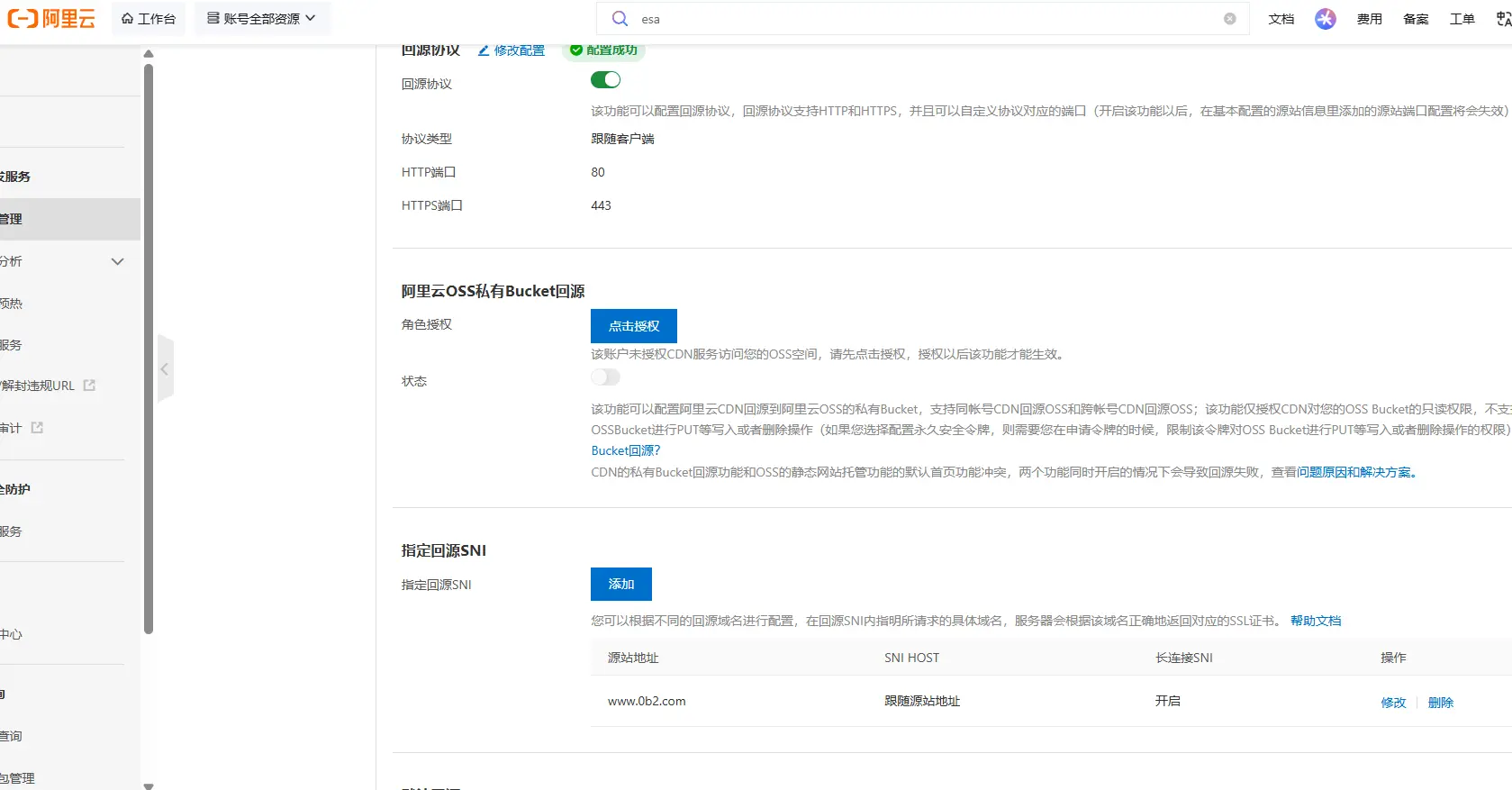Open external link icon beside 解封违规URL
The image size is (1512, 790).
click(89, 386)
